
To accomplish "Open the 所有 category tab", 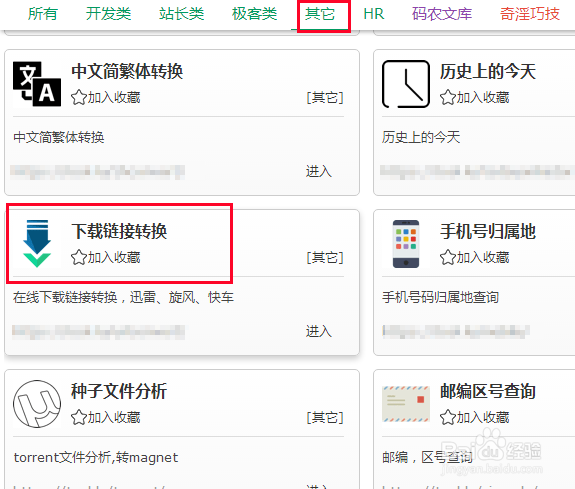I will pos(43,14).
